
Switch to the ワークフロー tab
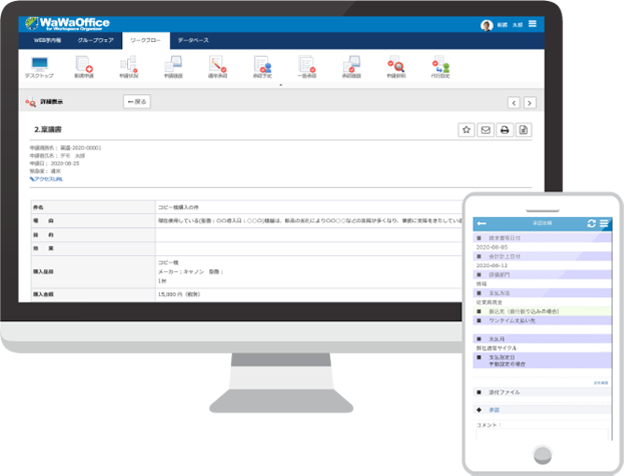[x=145, y=41]
